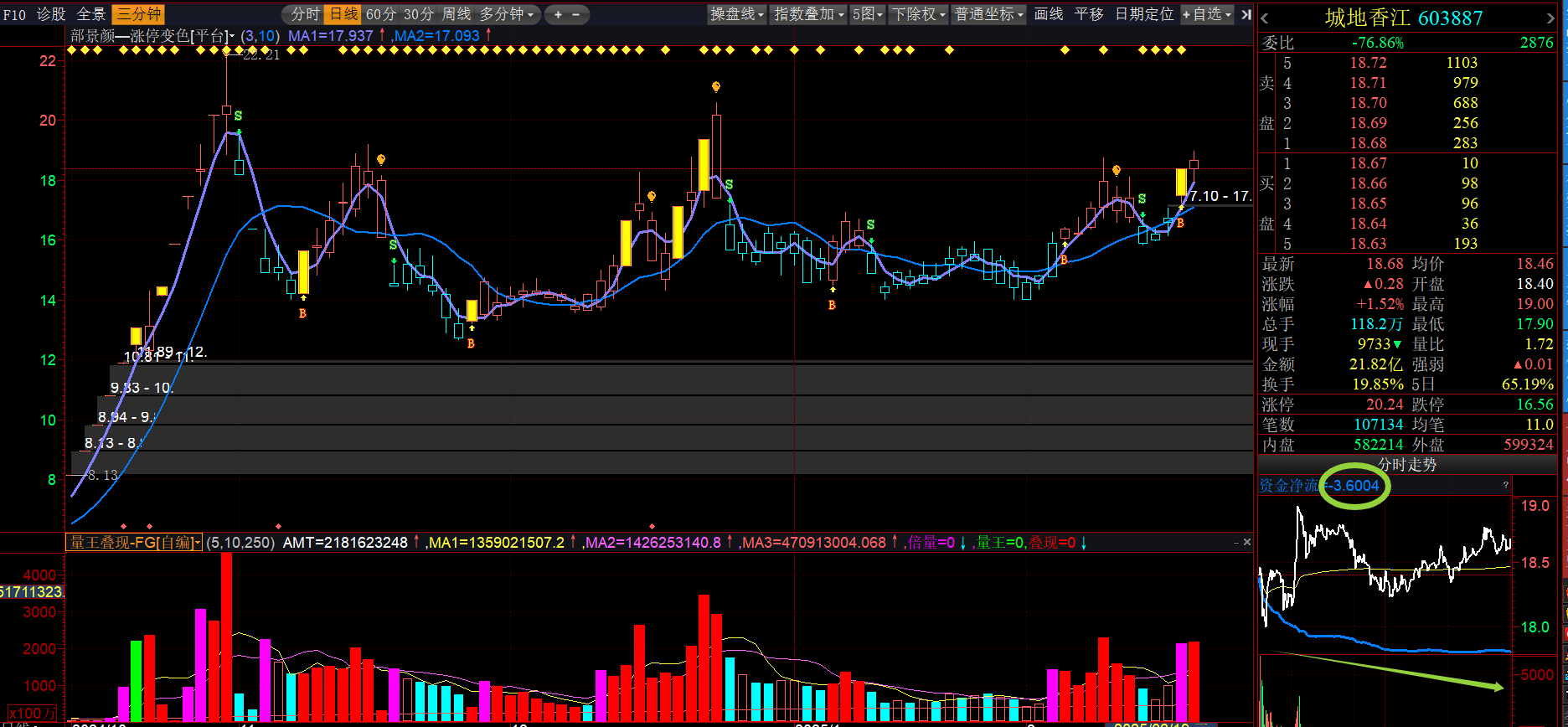Collapse the side panel with the arrow-bar icon

[1246, 14]
